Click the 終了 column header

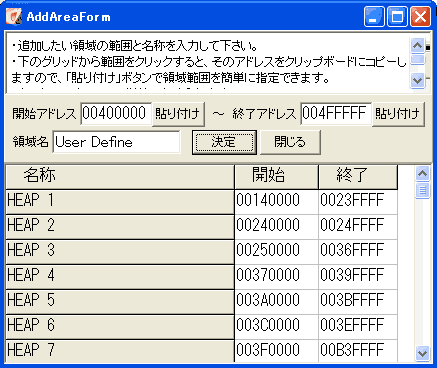358,177
